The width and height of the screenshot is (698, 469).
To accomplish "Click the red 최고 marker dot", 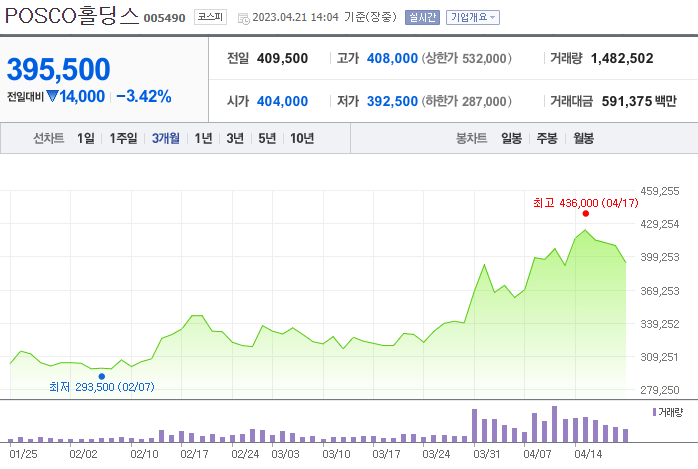I will (586, 214).
